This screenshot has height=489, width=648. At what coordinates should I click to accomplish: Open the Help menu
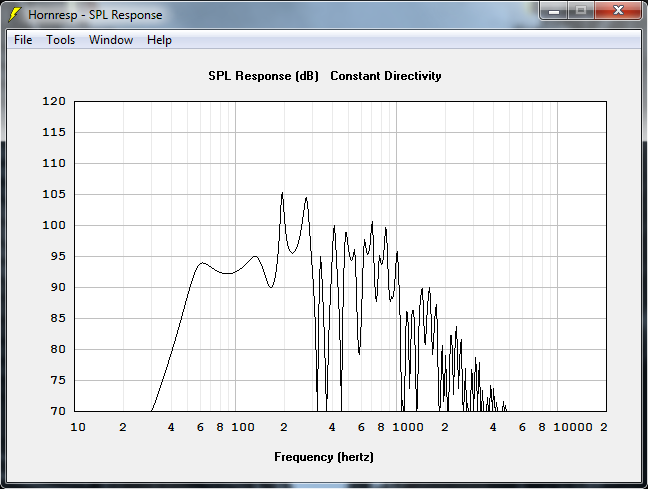click(x=159, y=40)
